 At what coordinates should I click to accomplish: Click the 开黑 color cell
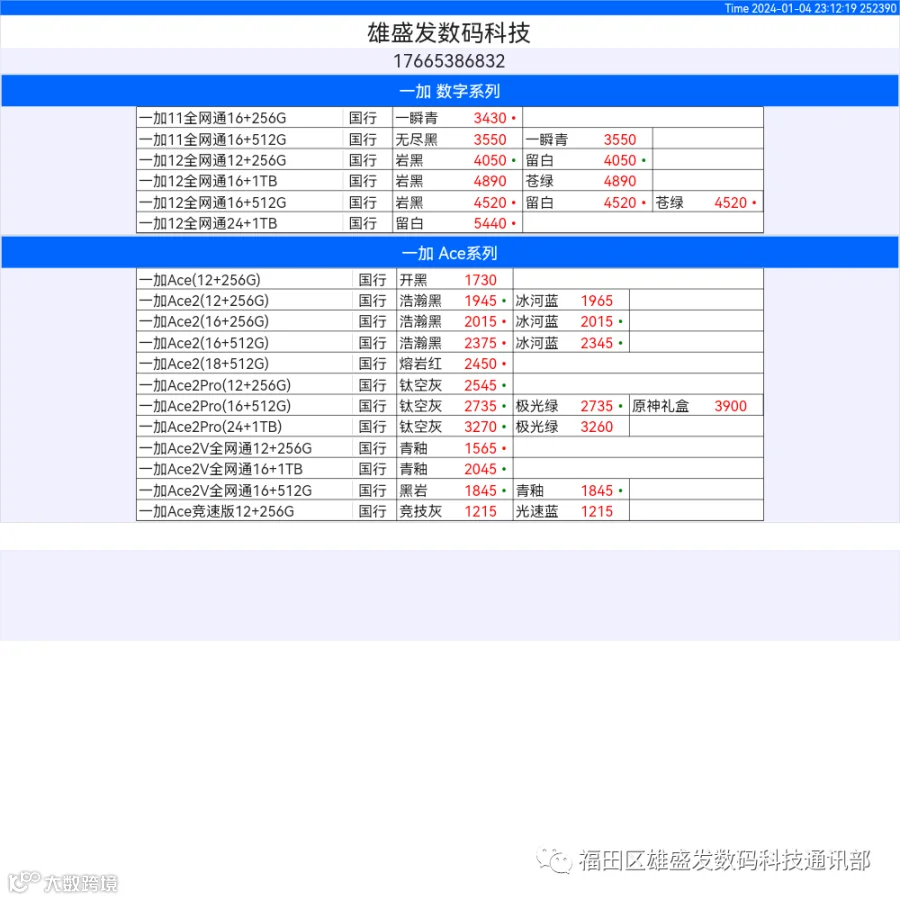(413, 280)
